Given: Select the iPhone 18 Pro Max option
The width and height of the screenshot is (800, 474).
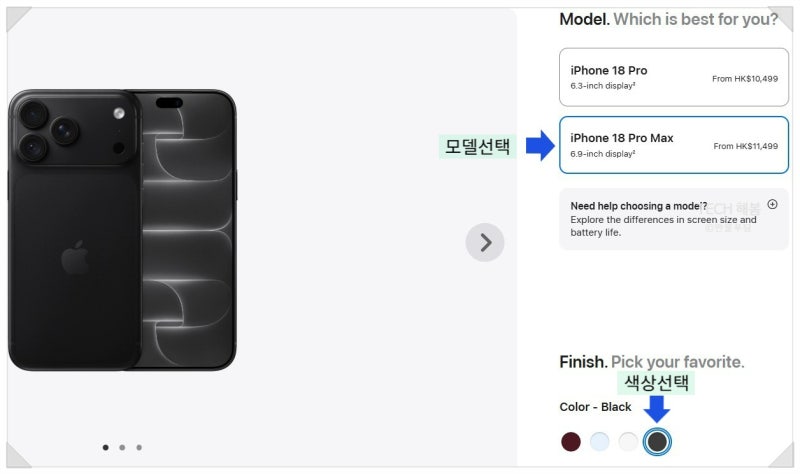Looking at the screenshot, I should tap(673, 145).
